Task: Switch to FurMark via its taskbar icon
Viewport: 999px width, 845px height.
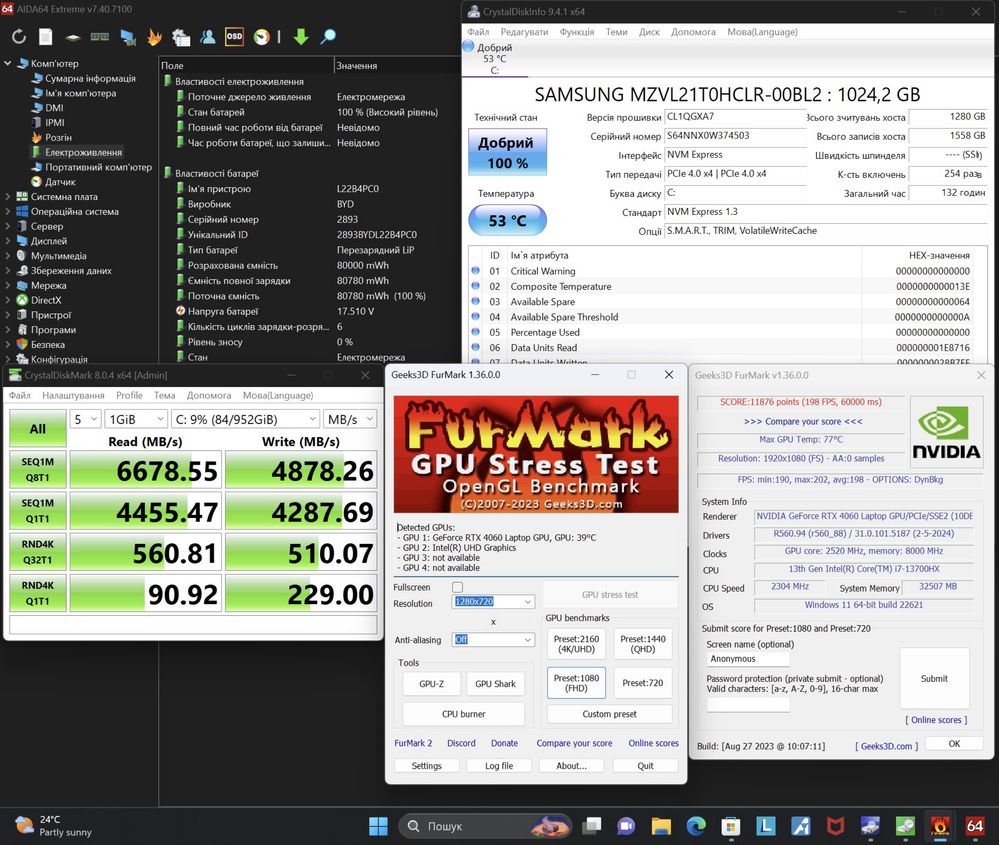Action: pyautogui.click(x=940, y=826)
